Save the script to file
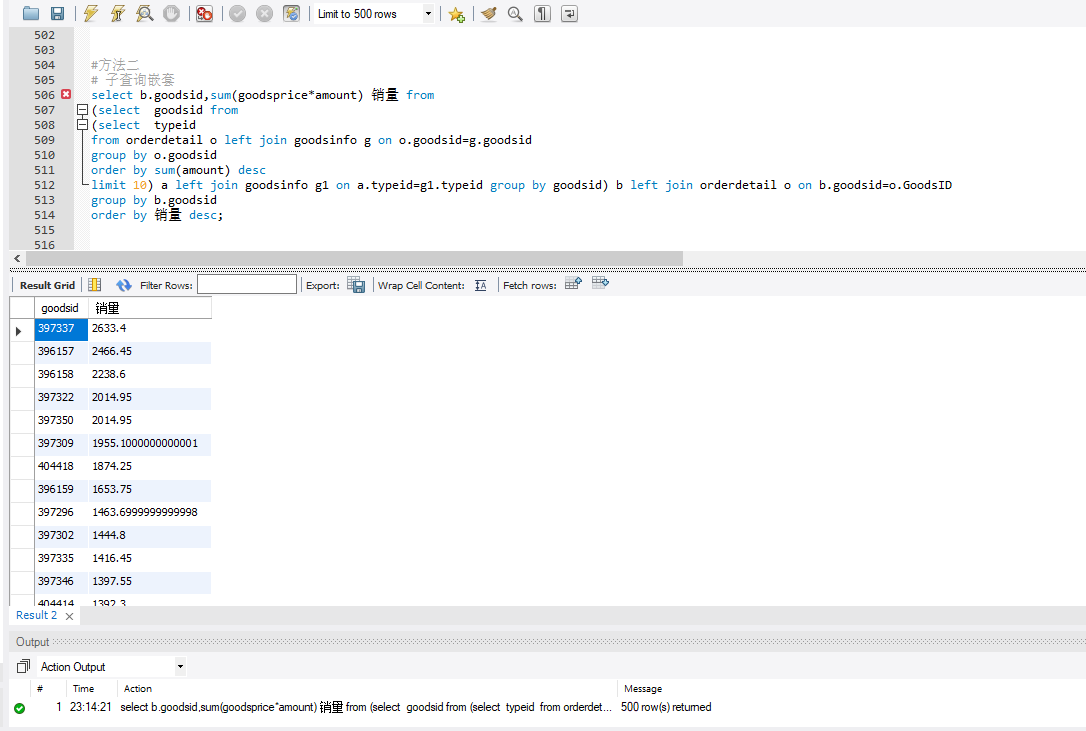1086x731 pixels. click(x=57, y=14)
